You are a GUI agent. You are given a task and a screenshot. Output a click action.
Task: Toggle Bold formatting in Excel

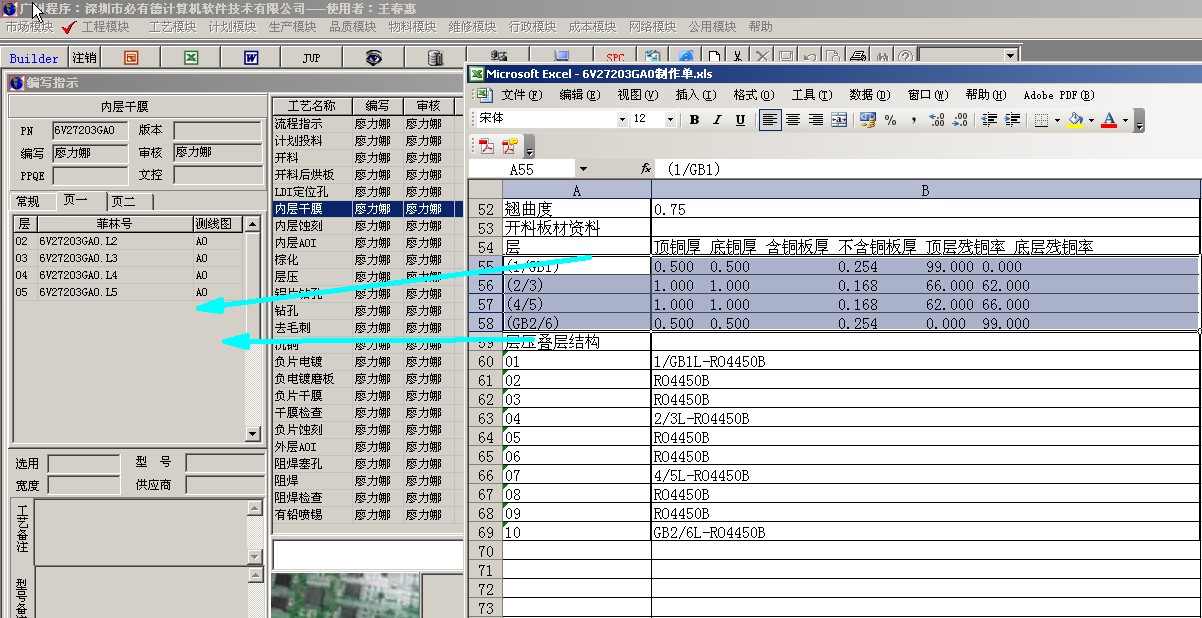click(694, 120)
